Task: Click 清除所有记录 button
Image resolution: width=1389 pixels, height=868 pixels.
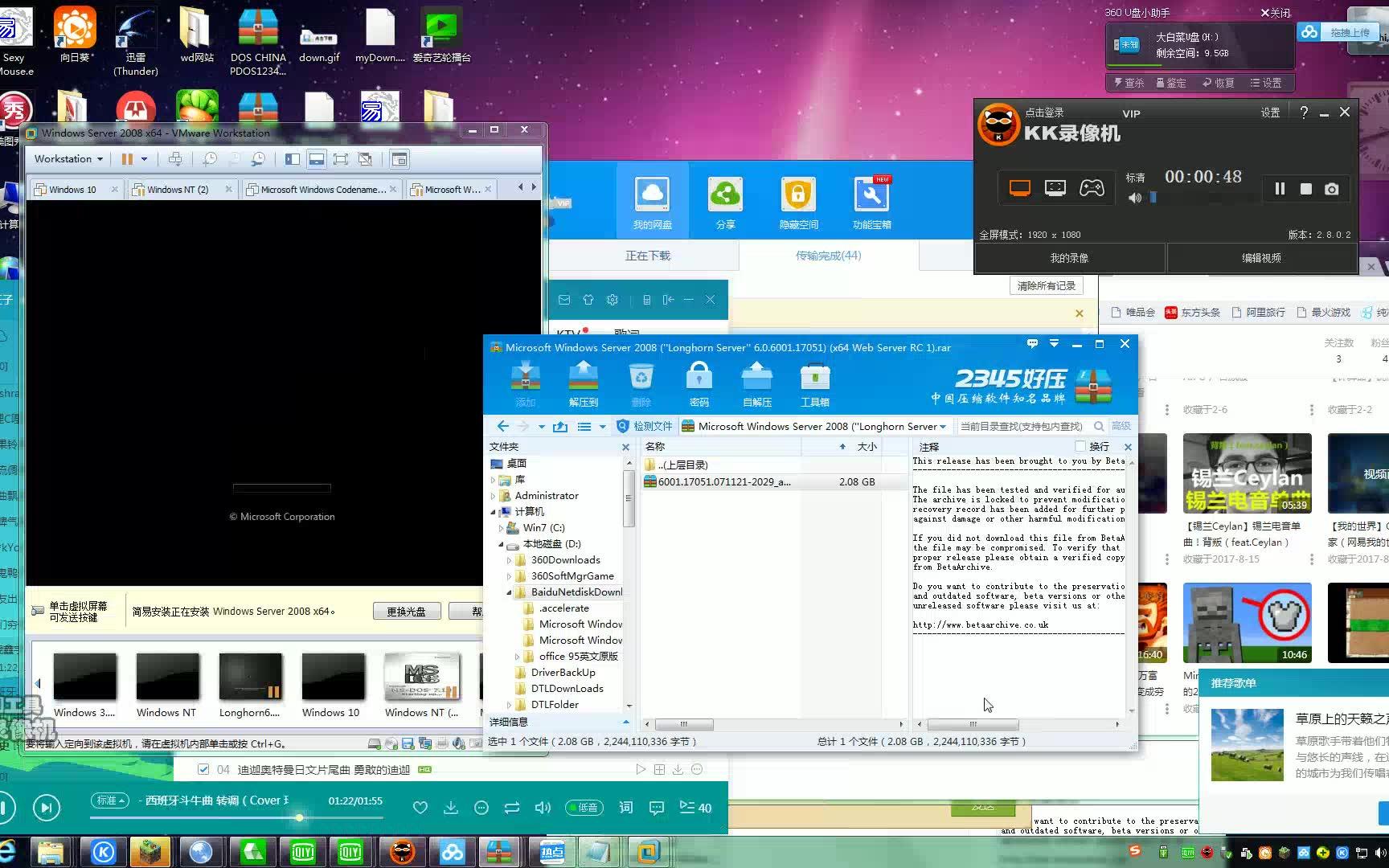Action: click(x=1046, y=286)
